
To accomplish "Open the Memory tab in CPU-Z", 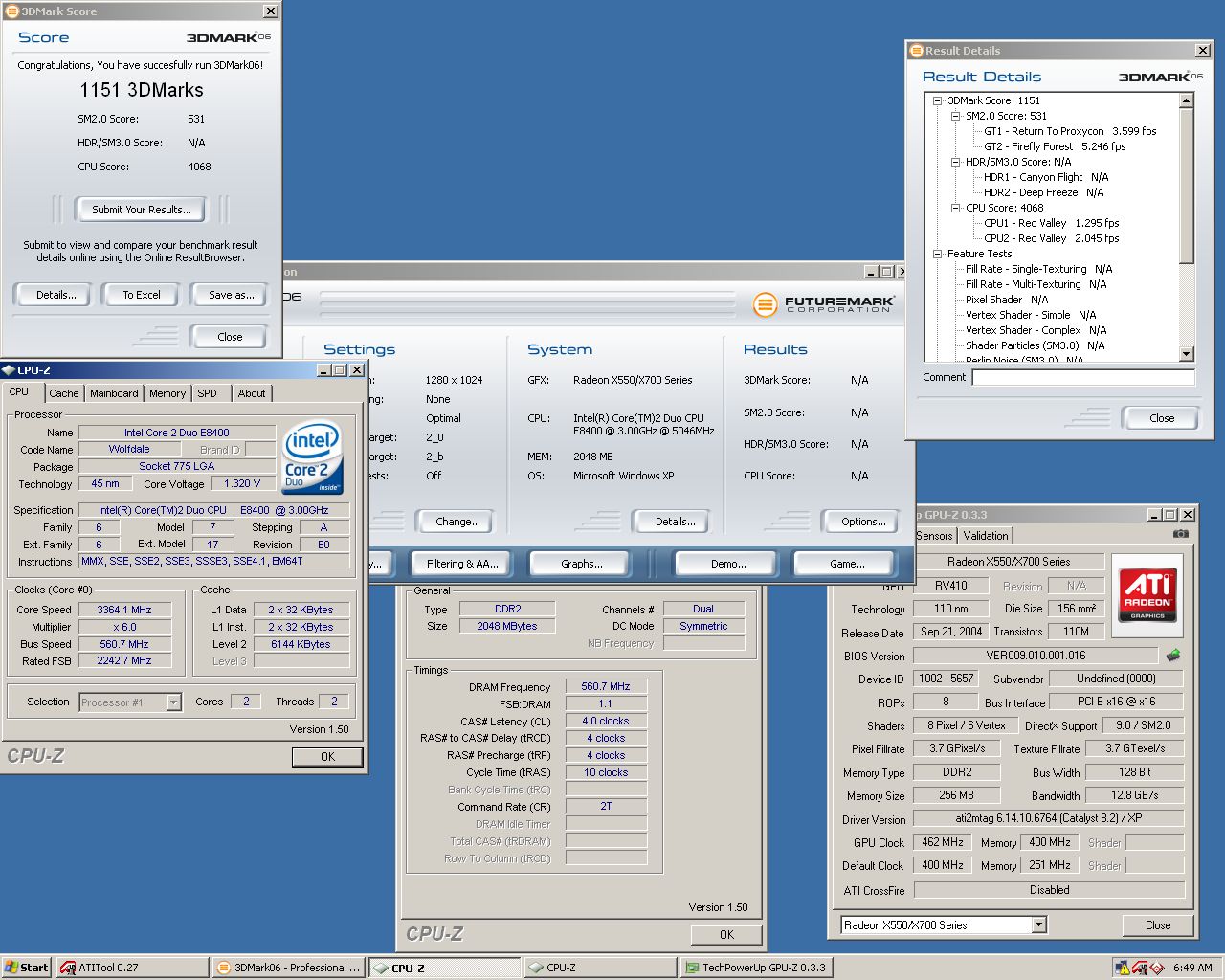I will 167,393.
